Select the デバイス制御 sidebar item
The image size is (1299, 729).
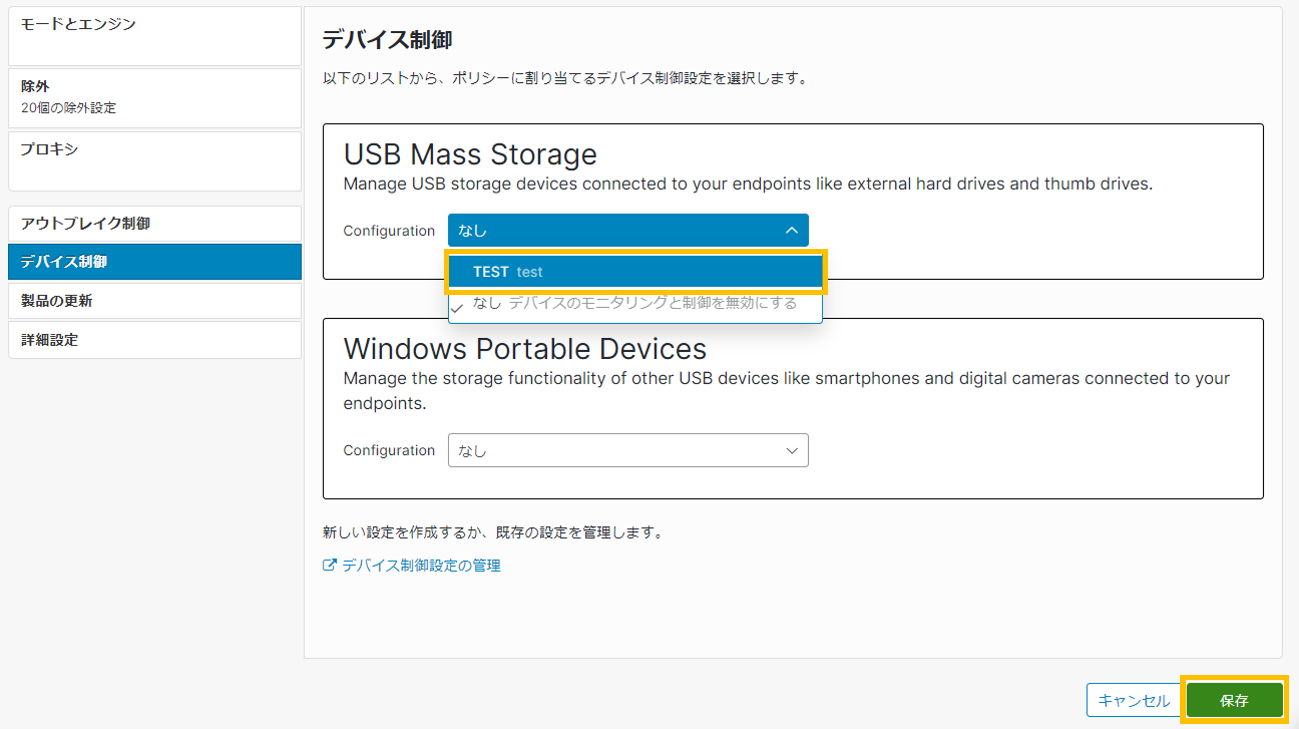point(154,262)
